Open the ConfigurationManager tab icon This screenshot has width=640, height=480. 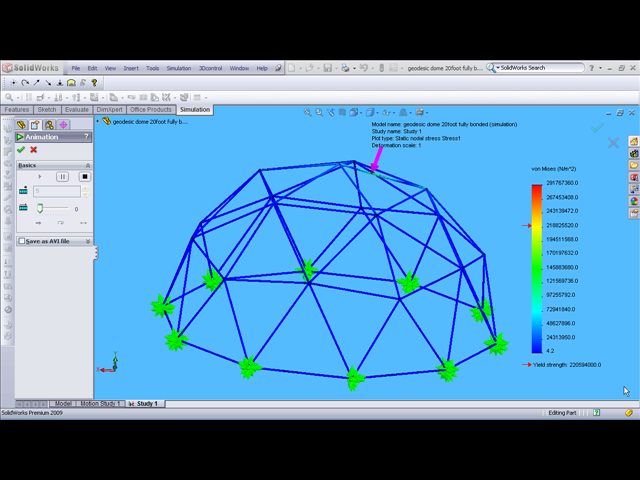point(49,125)
